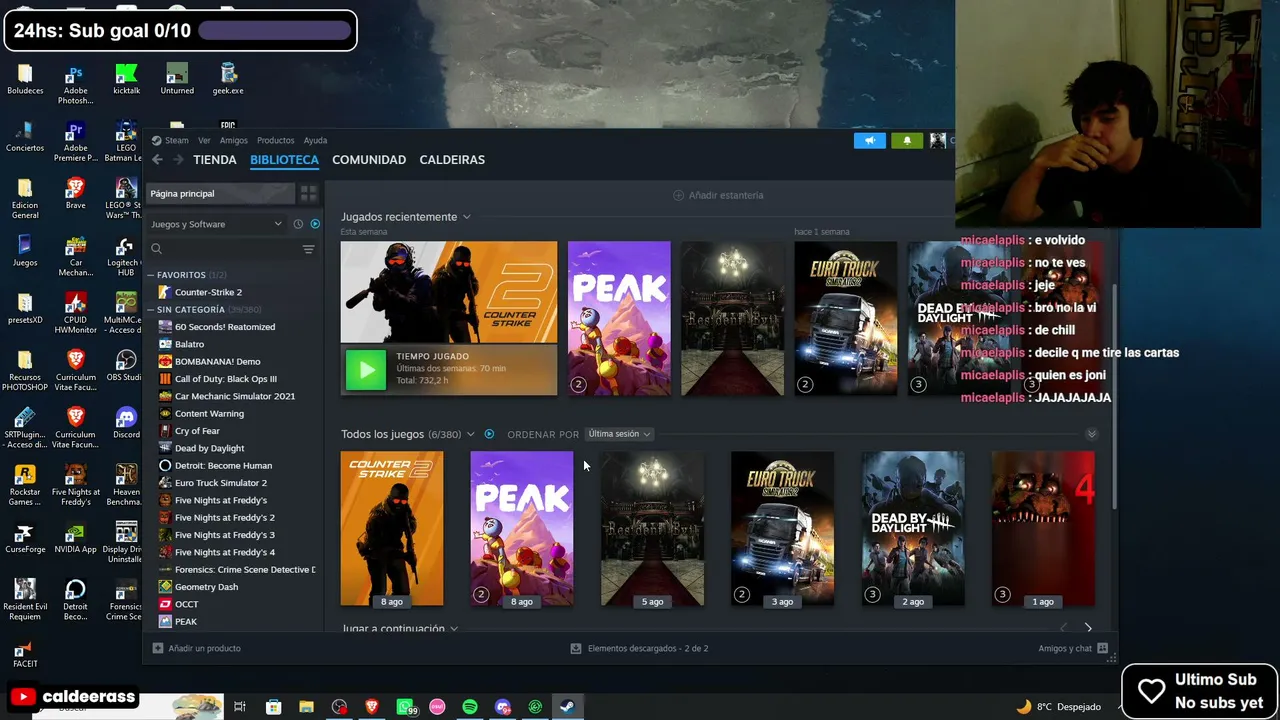Viewport: 1280px width, 720px height.
Task: Open Brave browser from the taskbar
Action: [372, 707]
